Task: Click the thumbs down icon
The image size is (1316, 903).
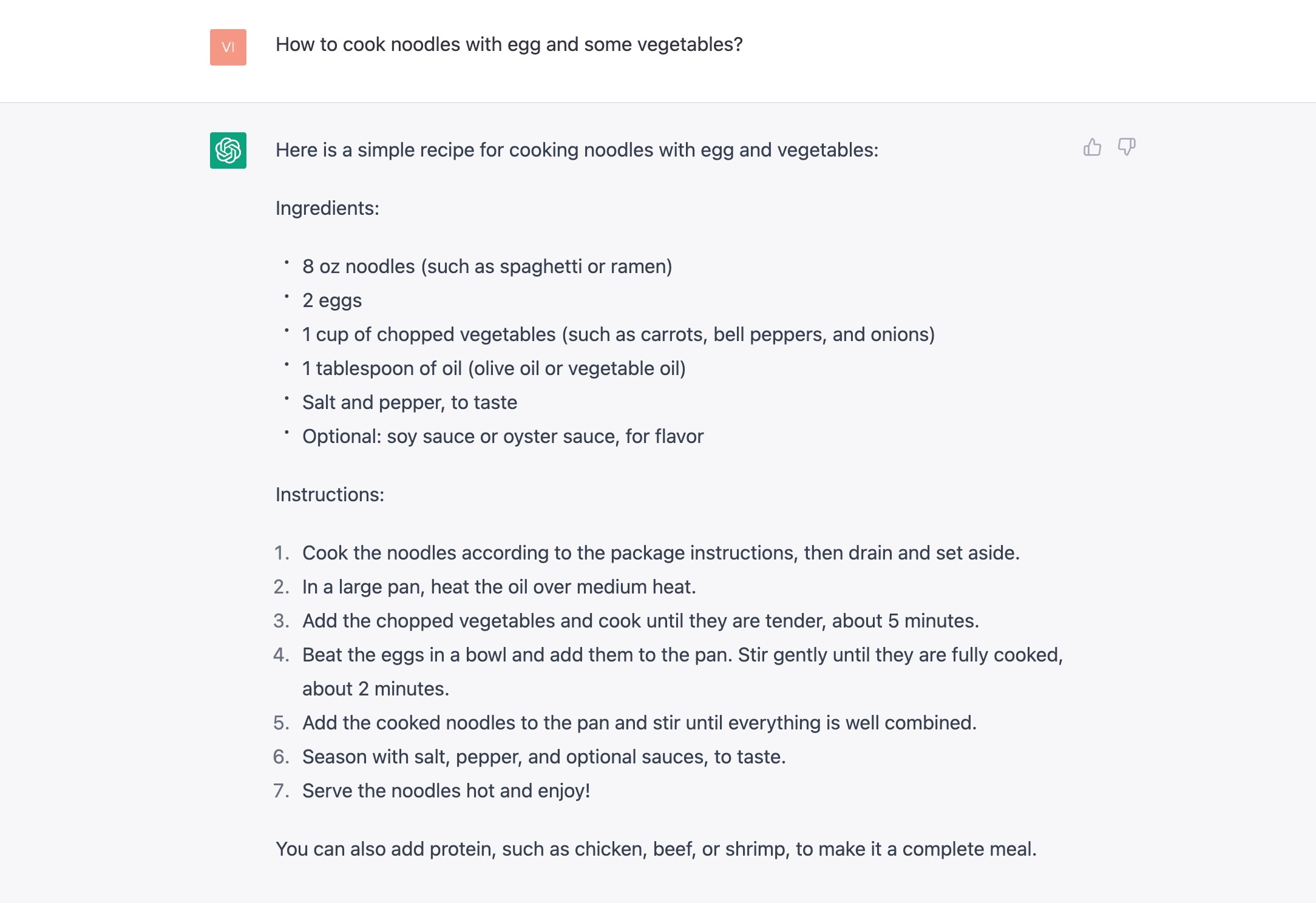Action: 1127,147
